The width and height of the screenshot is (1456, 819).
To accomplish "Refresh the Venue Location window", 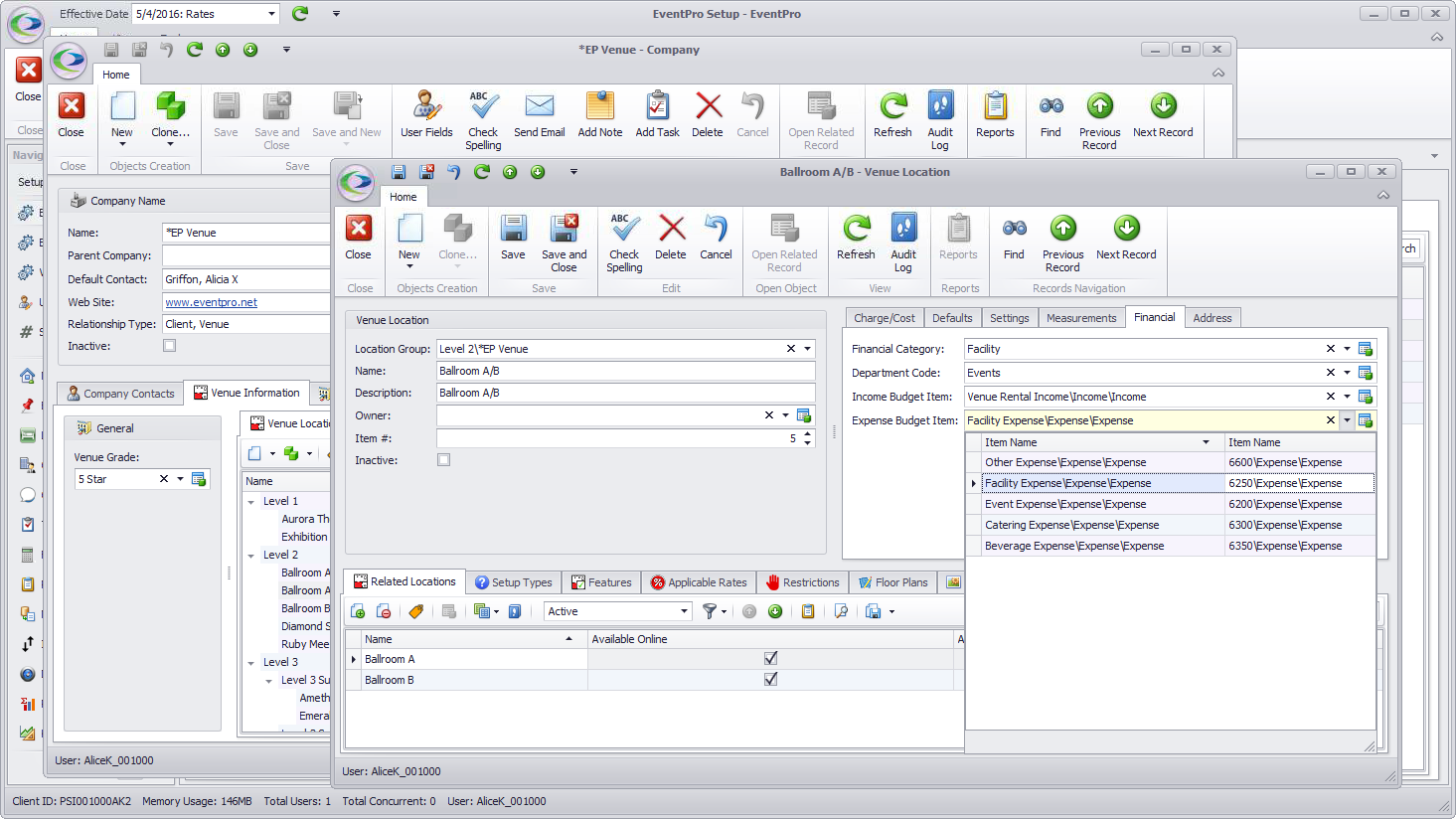I will coord(856,239).
